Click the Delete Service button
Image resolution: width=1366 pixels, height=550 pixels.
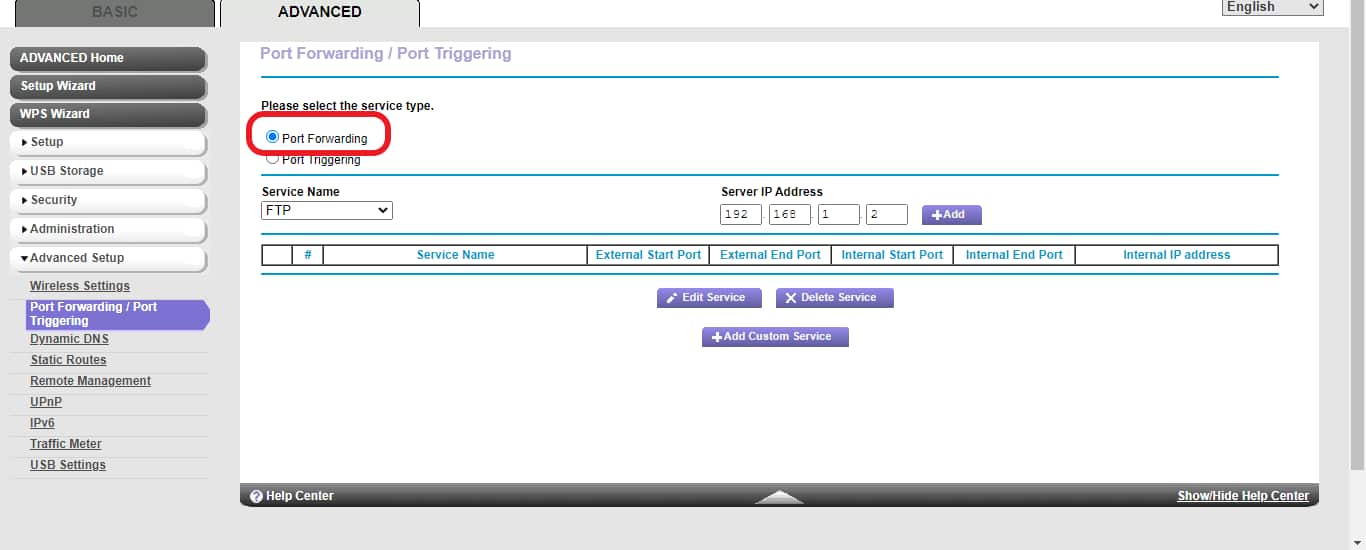point(834,298)
